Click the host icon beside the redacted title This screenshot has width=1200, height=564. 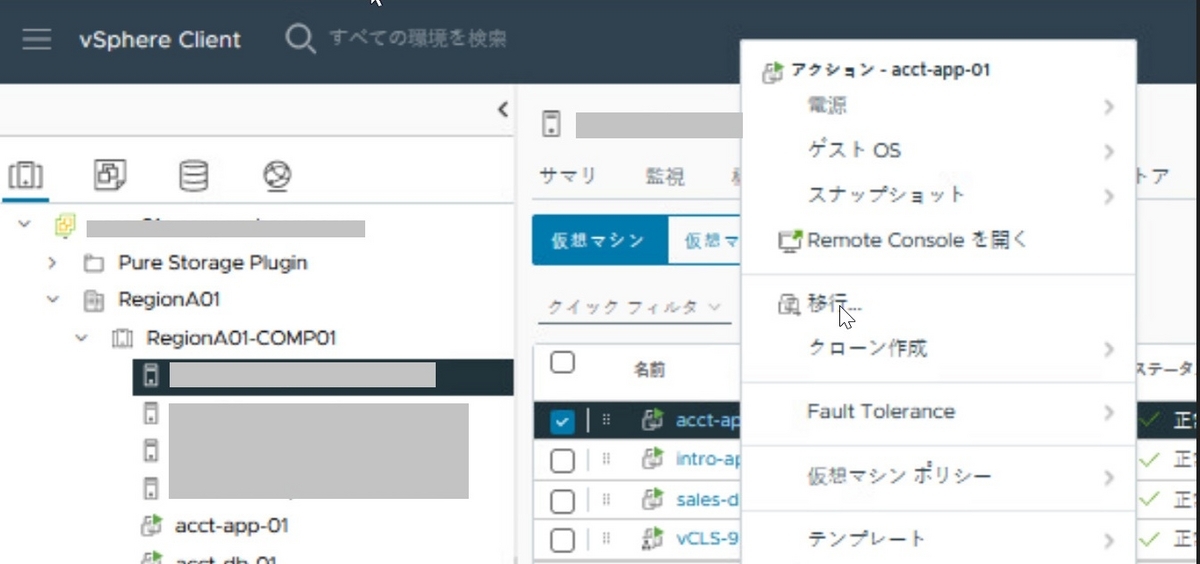551,125
